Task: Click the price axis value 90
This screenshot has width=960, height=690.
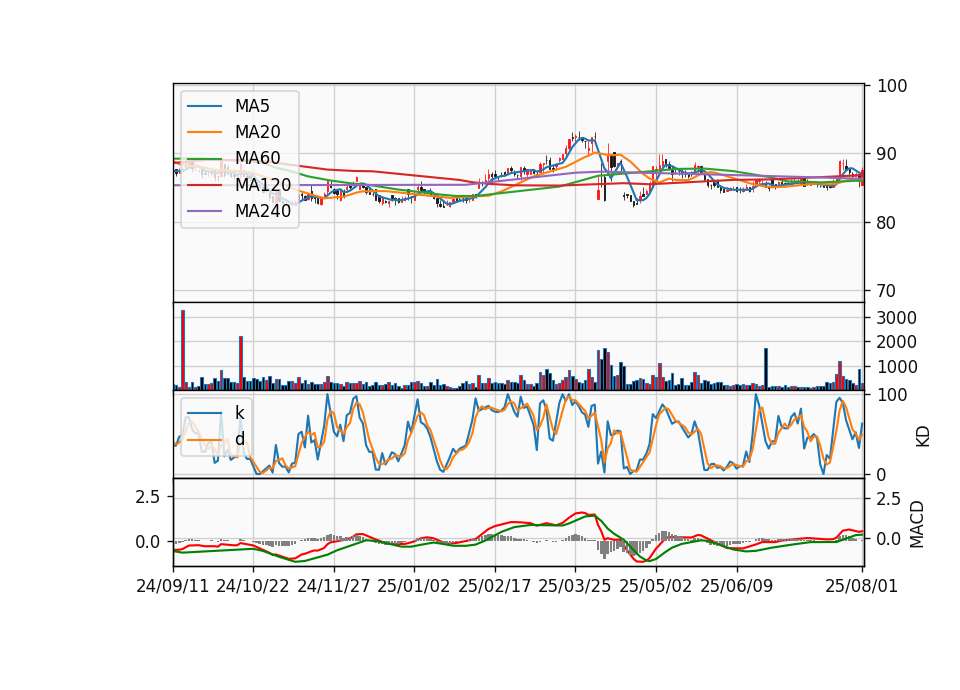Action: click(886, 154)
